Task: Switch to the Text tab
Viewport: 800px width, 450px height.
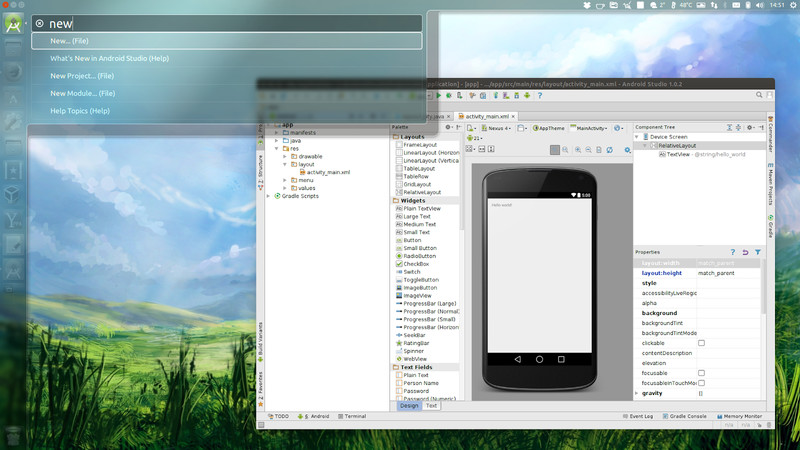Action: [431, 406]
